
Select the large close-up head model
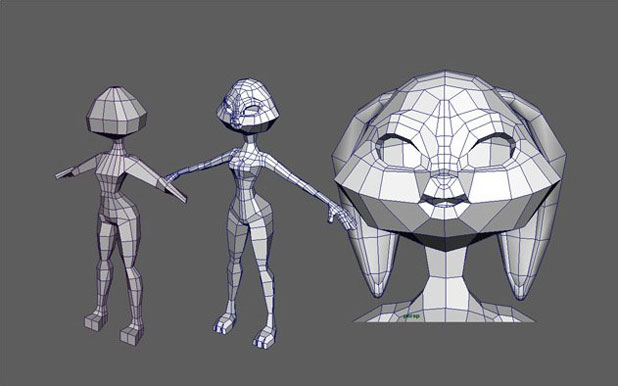point(449,197)
